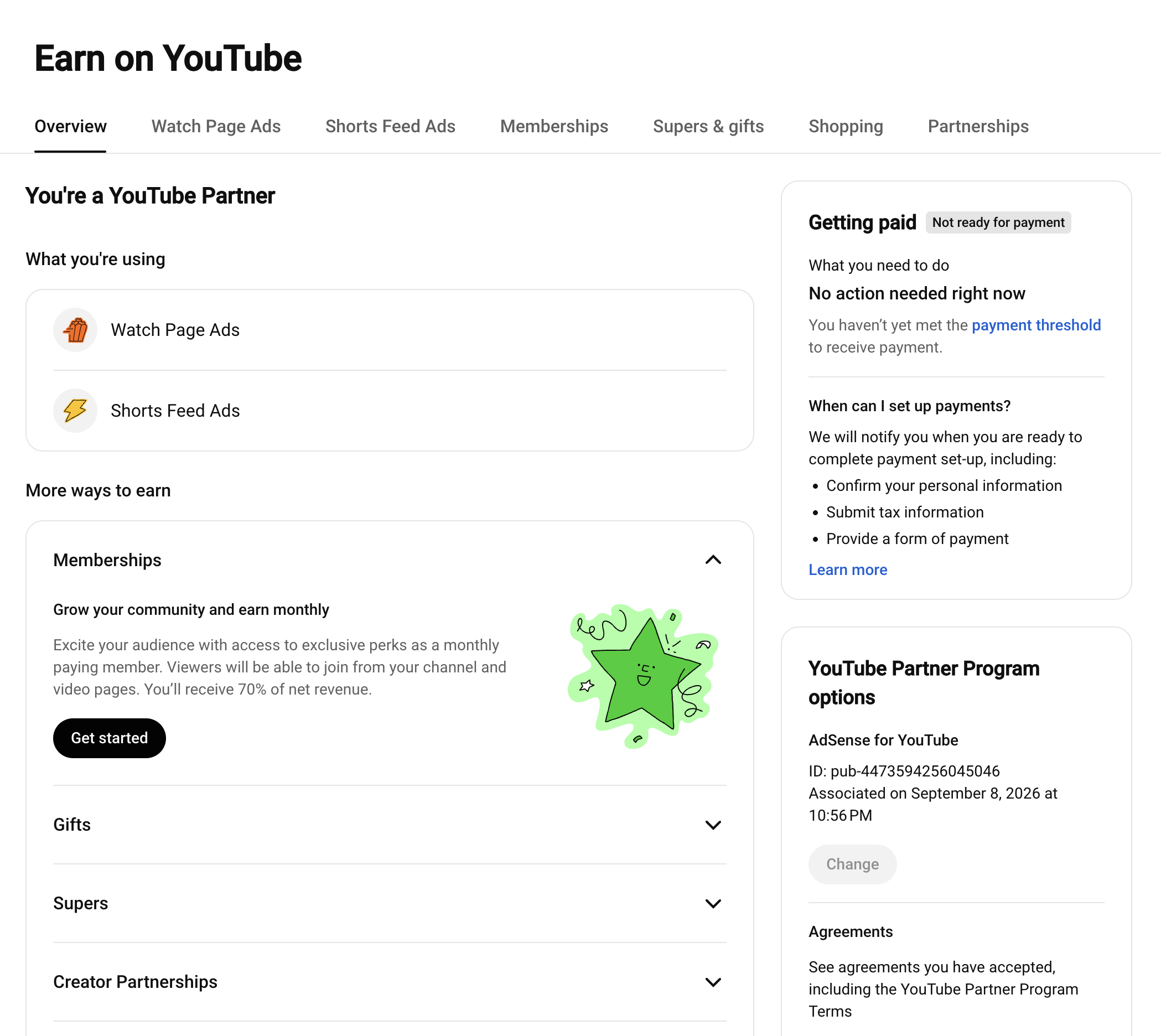Go to the Memberships tab
The image size is (1161, 1036).
click(x=554, y=126)
